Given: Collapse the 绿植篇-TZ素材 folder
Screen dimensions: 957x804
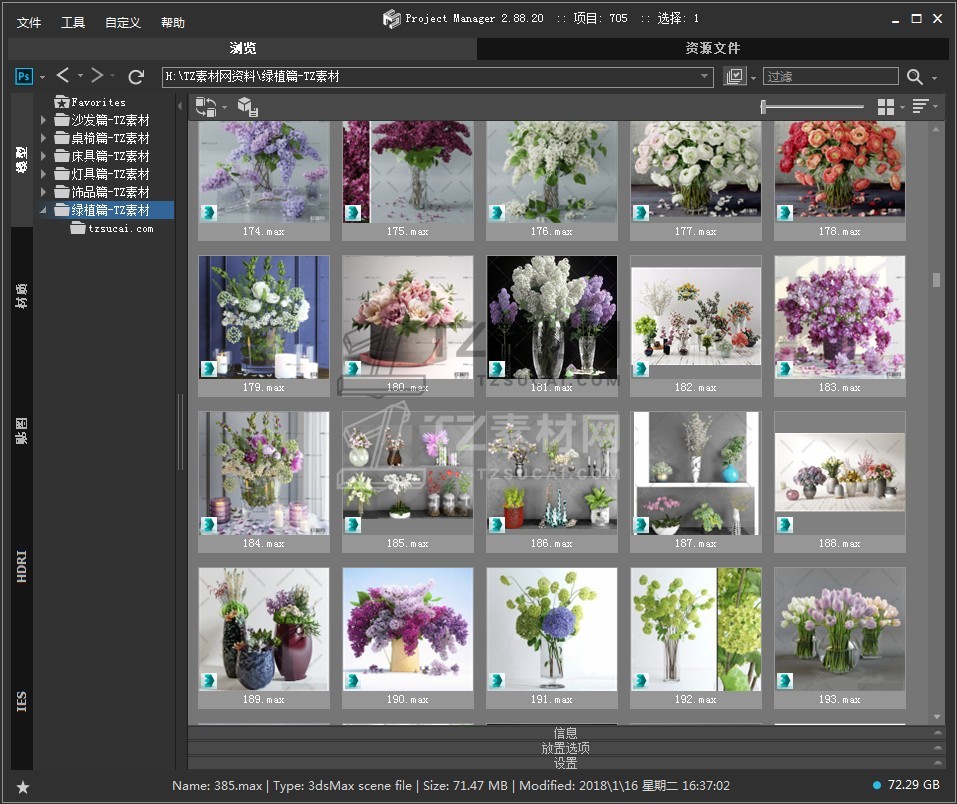Looking at the screenshot, I should tap(43, 210).
